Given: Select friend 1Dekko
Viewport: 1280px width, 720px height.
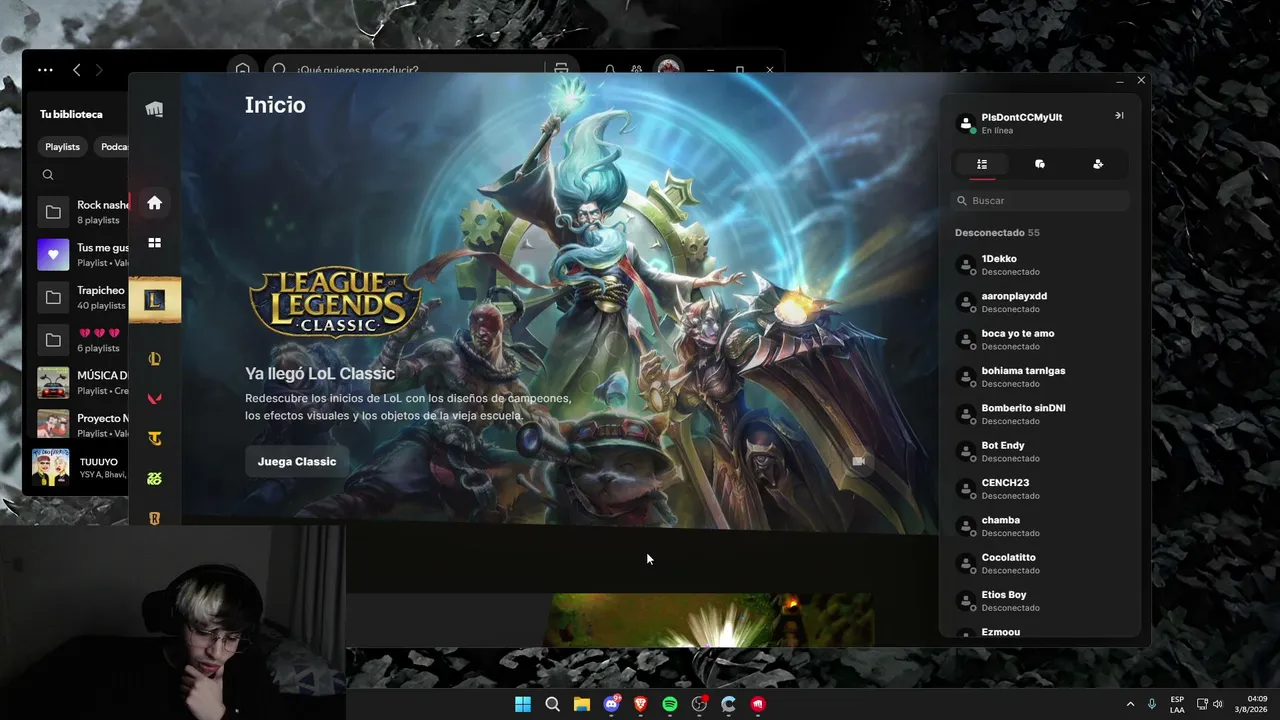Looking at the screenshot, I should [x=1040, y=265].
